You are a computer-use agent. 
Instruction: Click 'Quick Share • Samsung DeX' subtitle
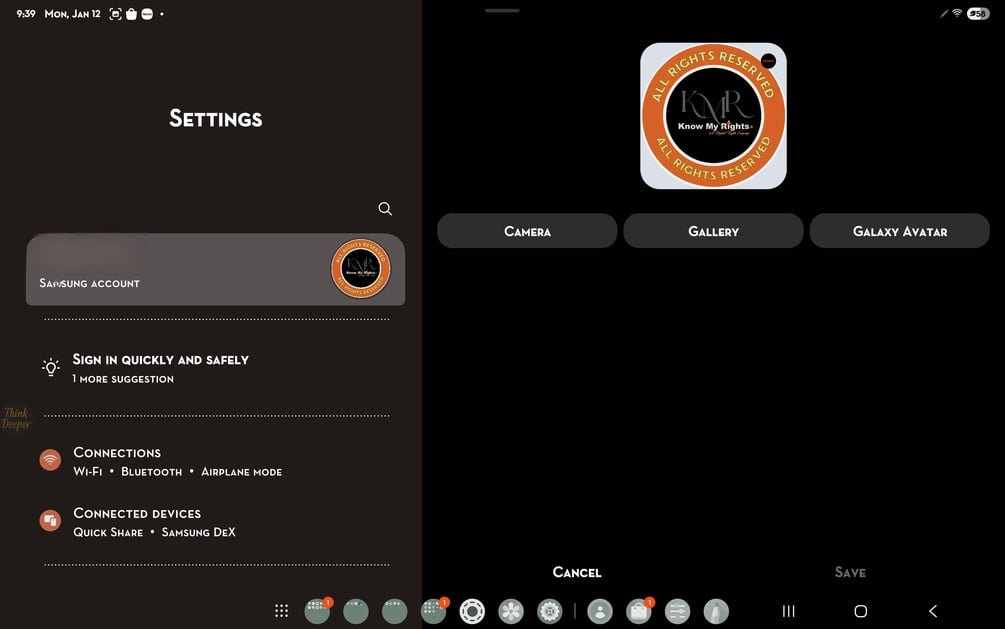[154, 532]
